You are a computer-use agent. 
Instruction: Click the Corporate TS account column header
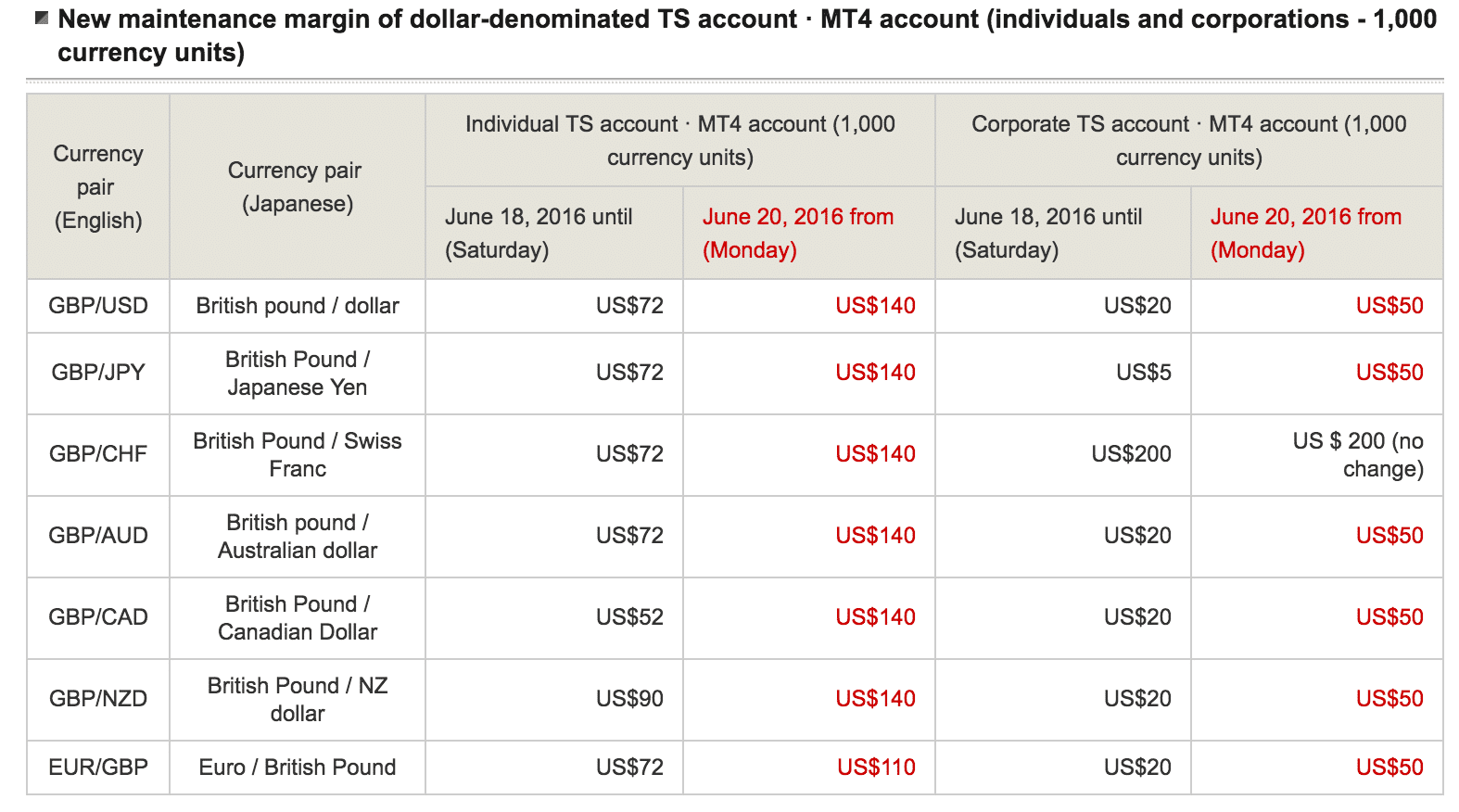1188,141
